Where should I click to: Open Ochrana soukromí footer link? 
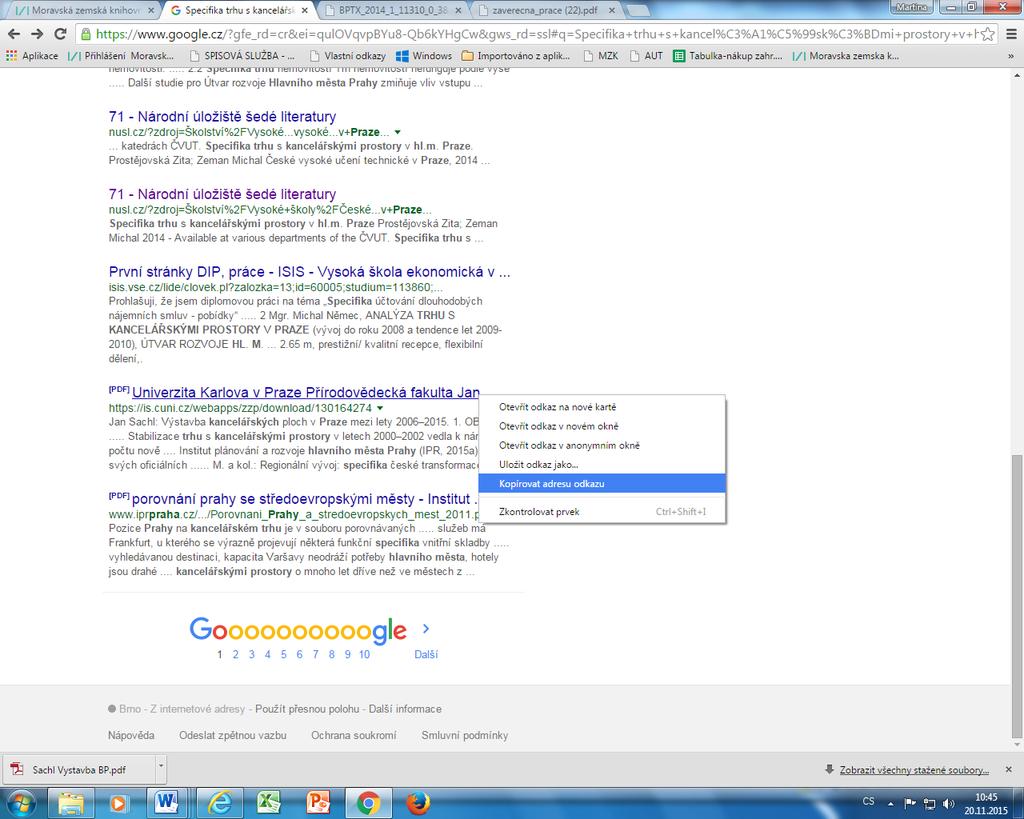pos(353,735)
